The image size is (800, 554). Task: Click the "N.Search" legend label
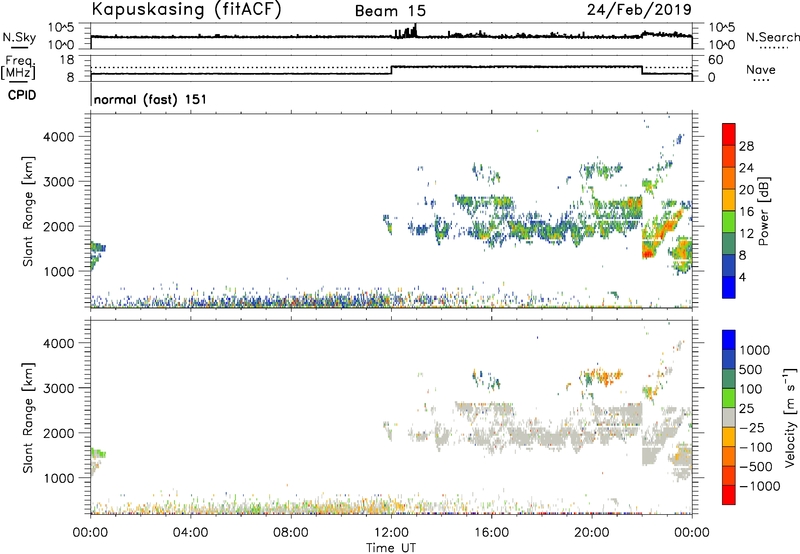(772, 37)
